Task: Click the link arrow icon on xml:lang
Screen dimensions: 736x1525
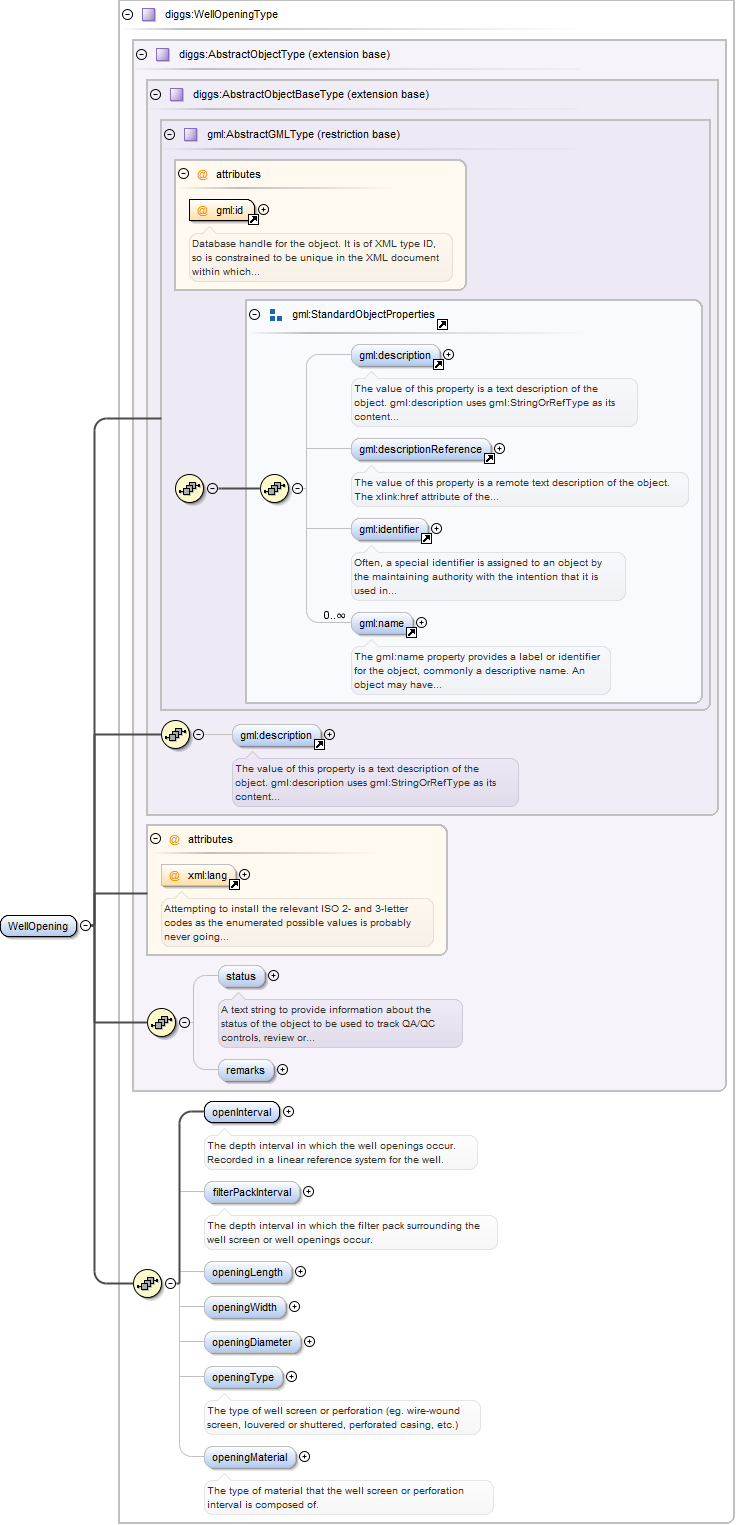Action: 234,884
